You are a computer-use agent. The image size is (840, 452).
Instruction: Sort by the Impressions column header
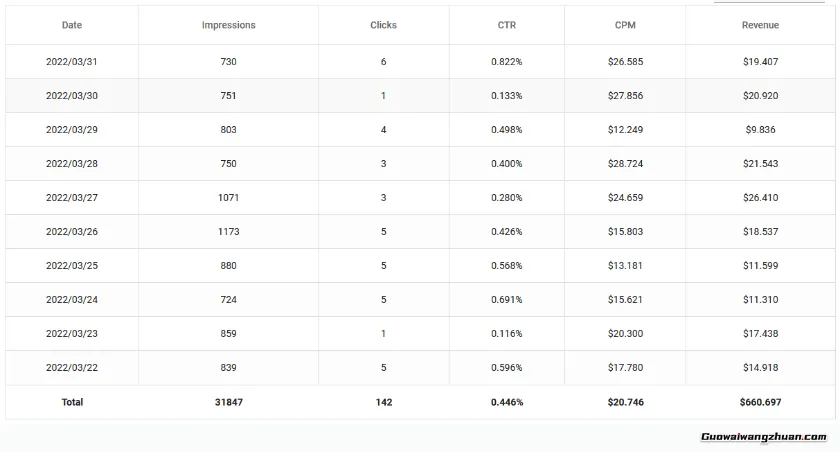pos(228,25)
